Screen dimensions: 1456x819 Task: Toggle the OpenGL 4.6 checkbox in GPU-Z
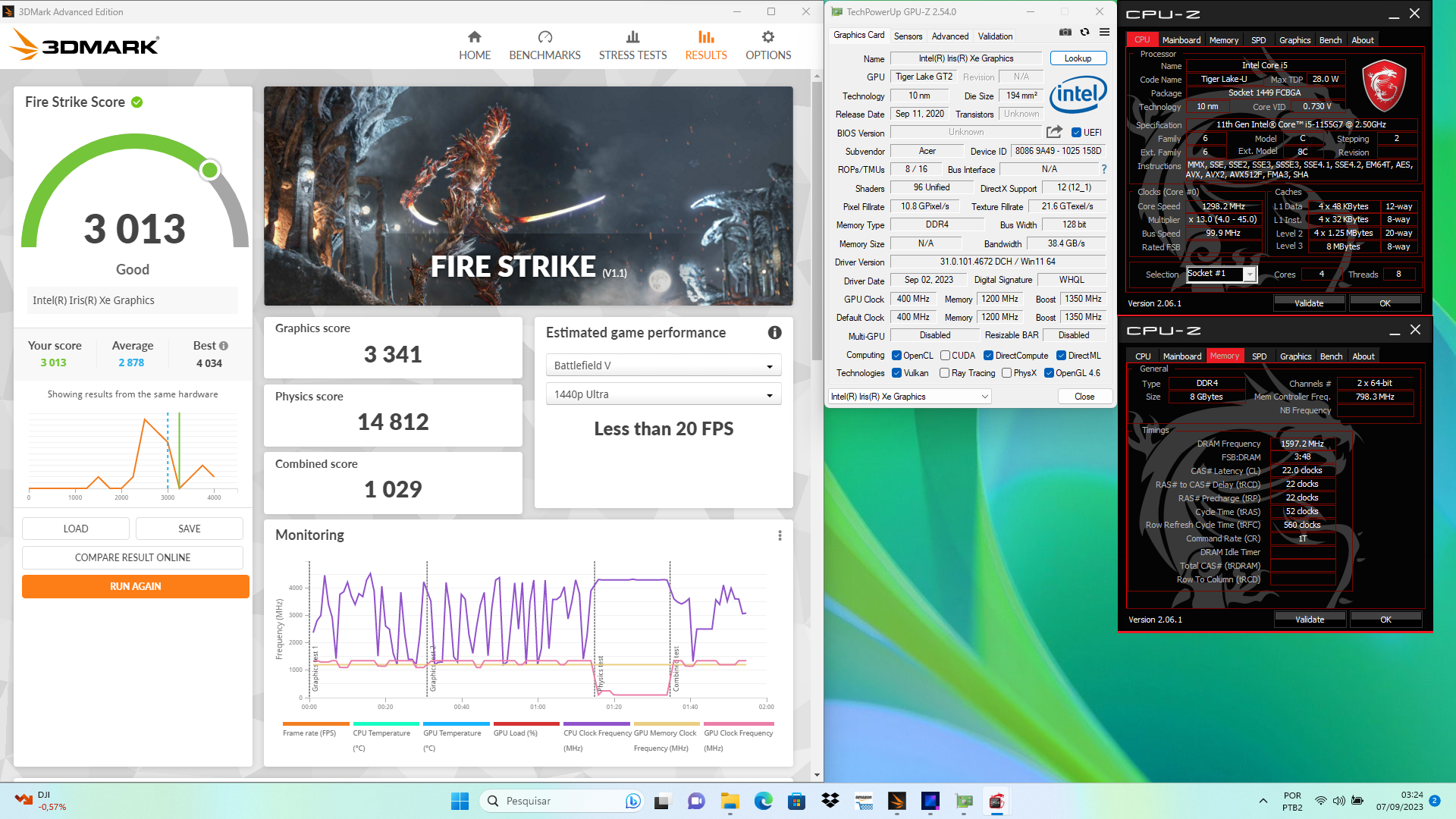(x=1049, y=373)
